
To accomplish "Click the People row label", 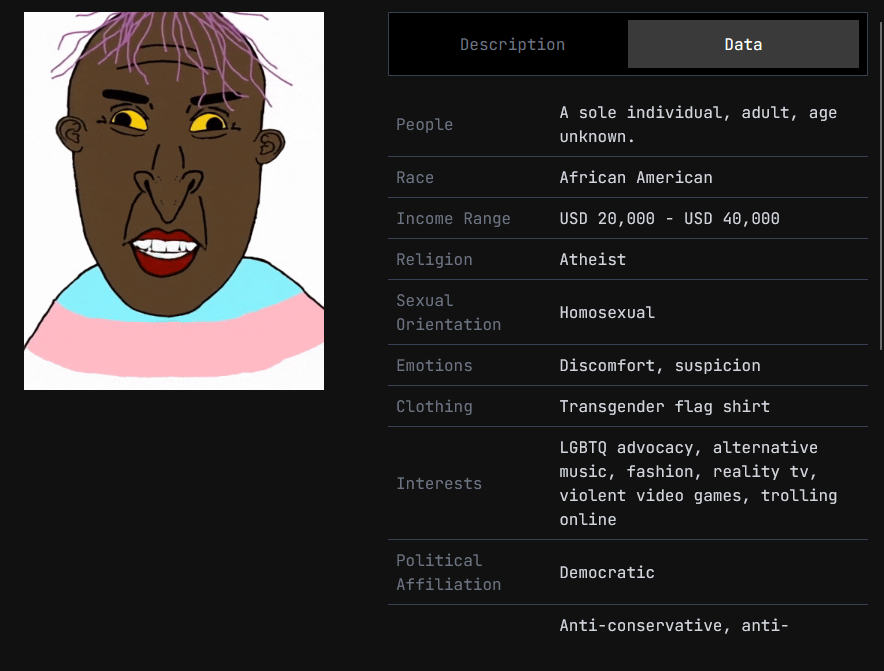I will point(425,125).
